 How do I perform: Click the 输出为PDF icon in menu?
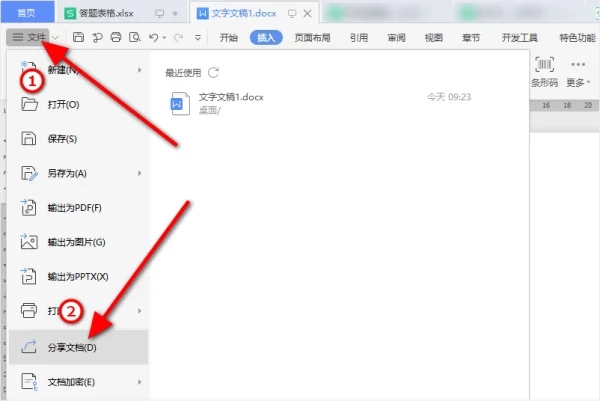[x=28, y=207]
